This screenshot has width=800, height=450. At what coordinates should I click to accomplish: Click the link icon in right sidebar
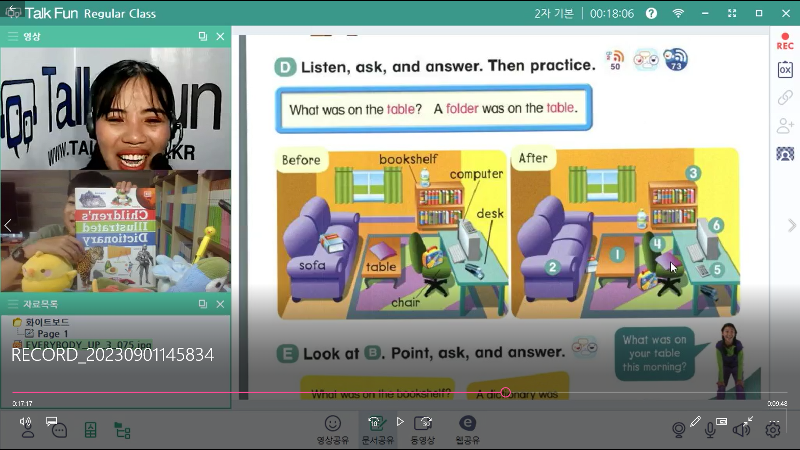(785, 97)
